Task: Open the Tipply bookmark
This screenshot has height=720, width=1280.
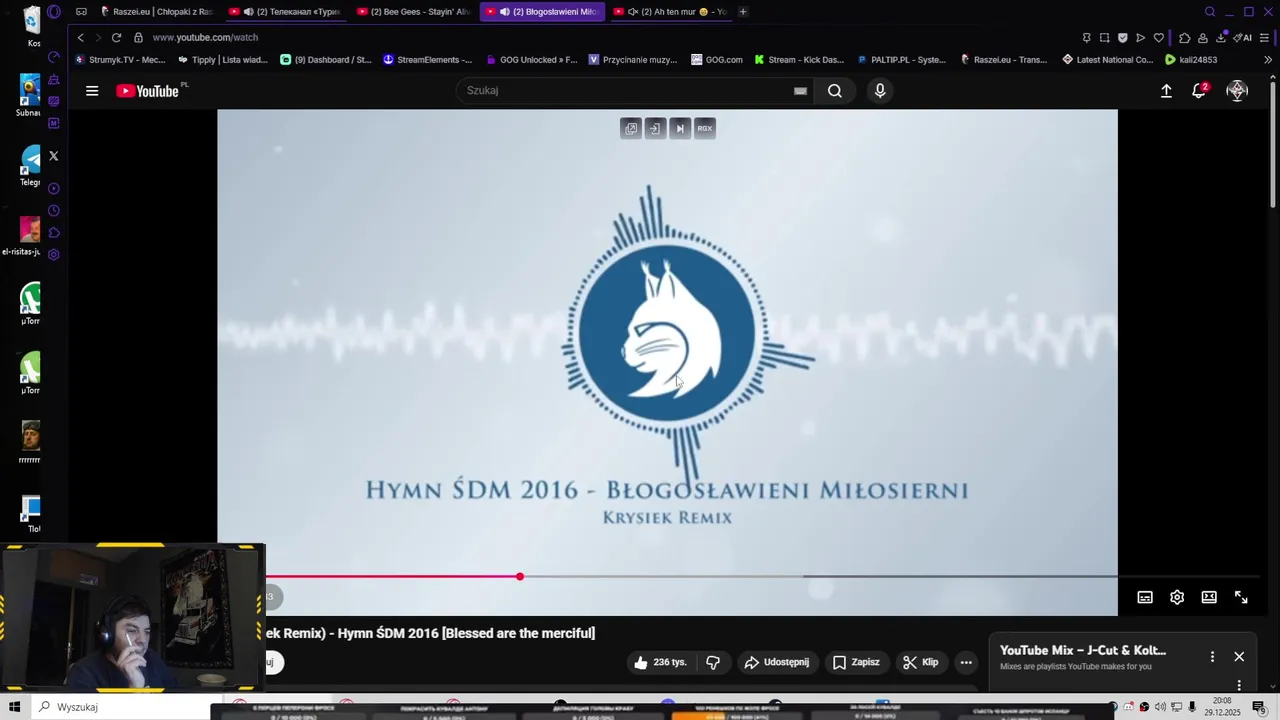Action: pos(223,60)
